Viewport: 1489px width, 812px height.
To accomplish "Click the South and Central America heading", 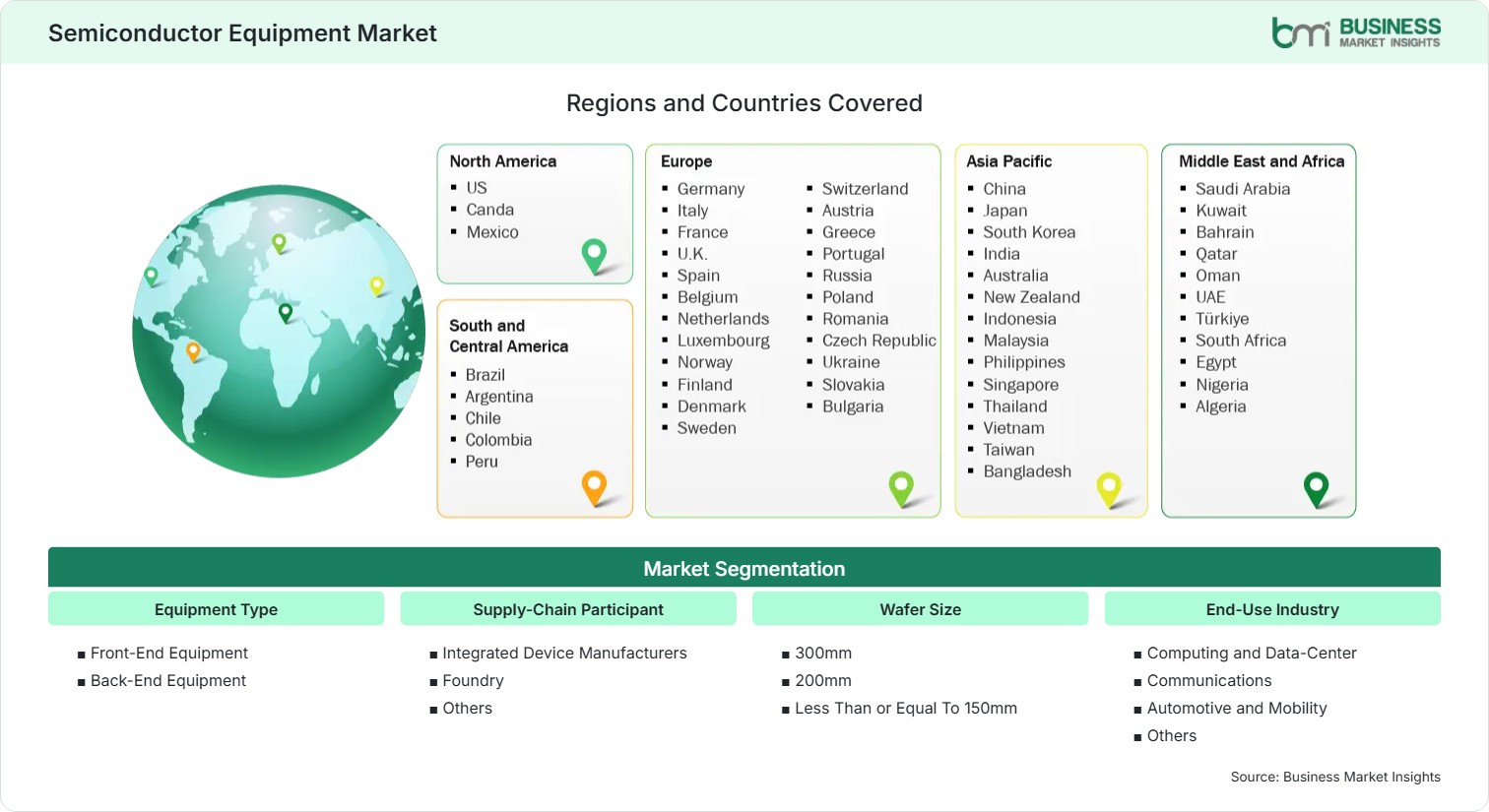I will tap(509, 336).
